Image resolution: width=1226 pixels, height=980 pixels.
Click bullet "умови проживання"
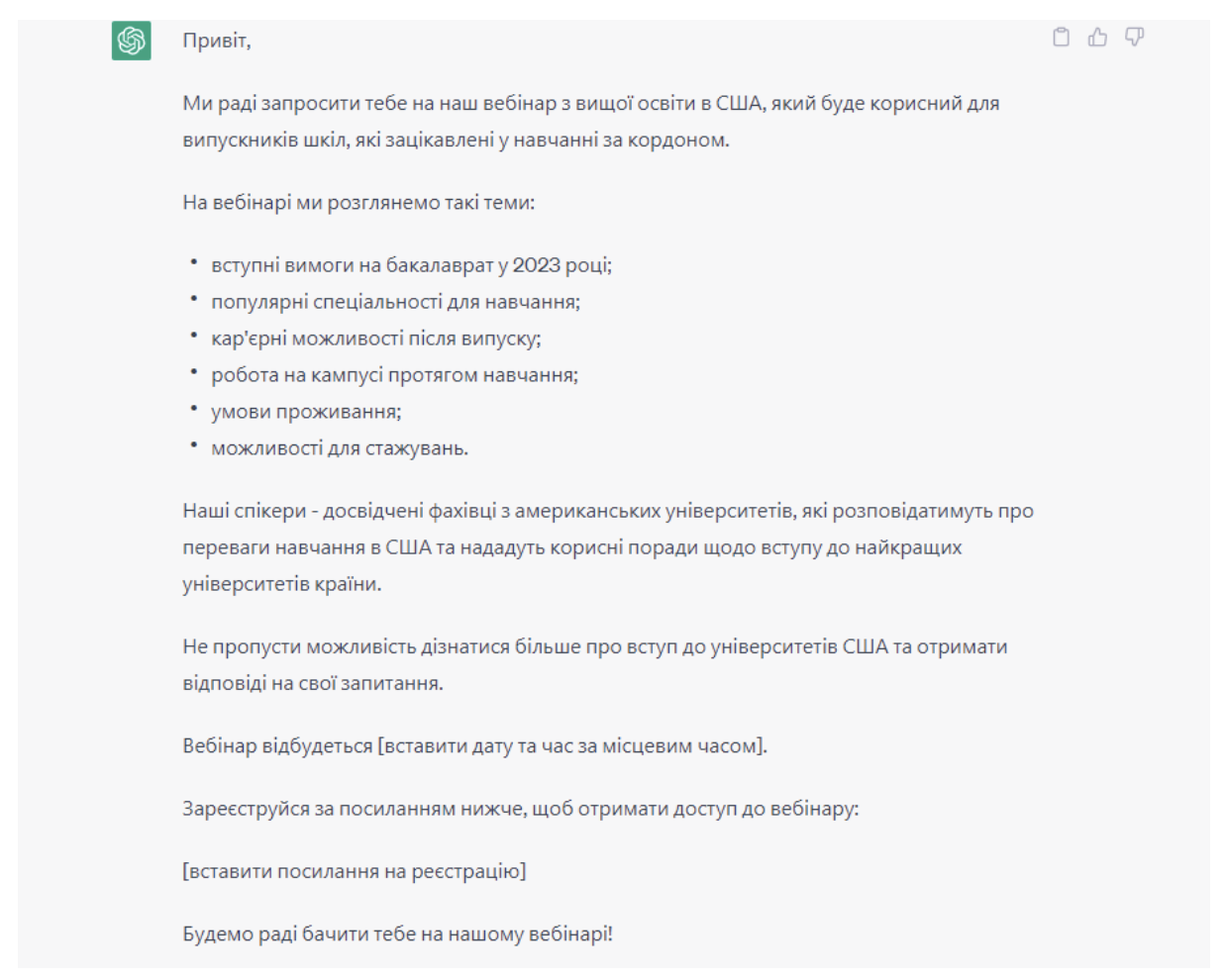306,412
